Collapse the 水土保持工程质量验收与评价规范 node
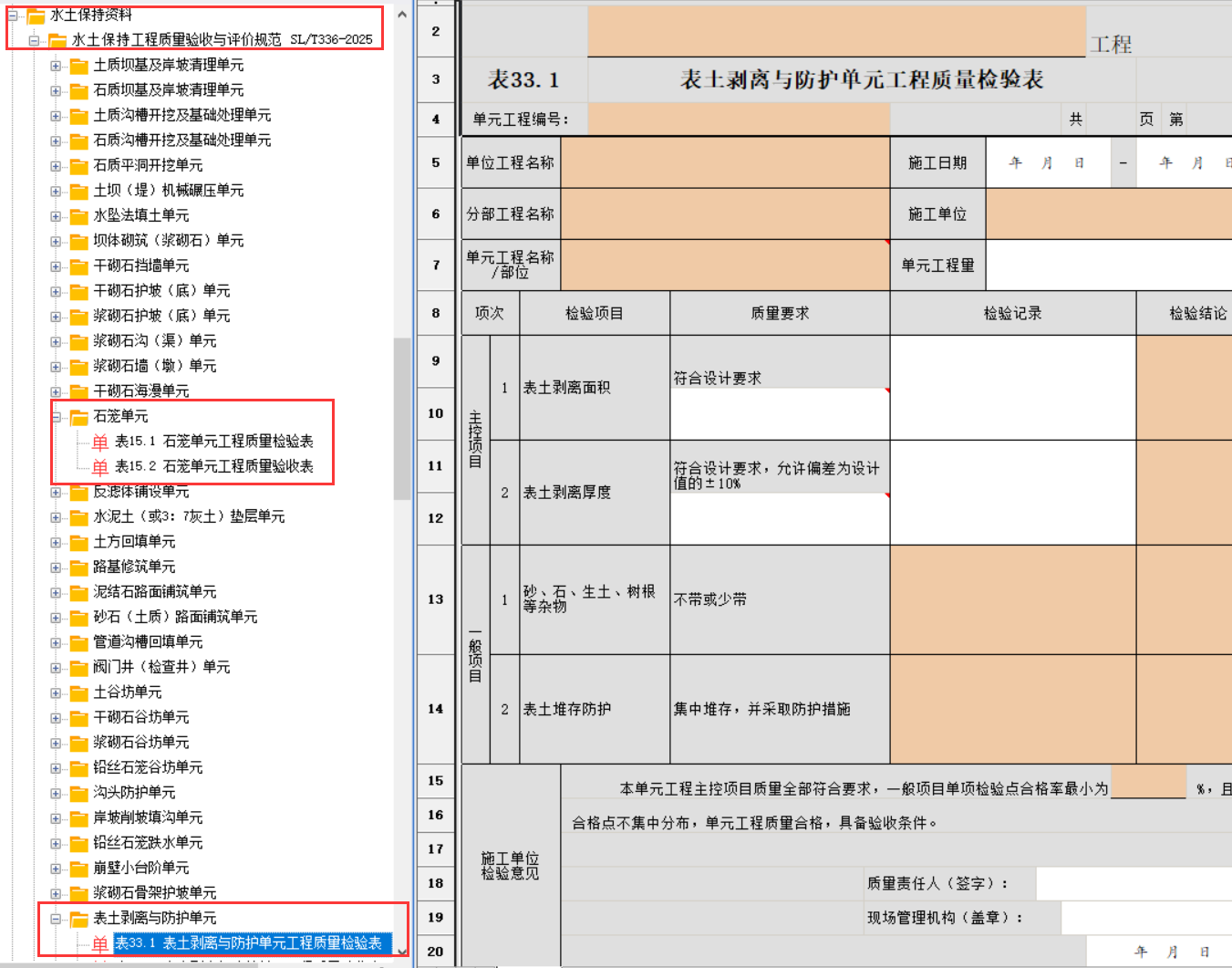This screenshot has height=968, width=1232. (34, 40)
